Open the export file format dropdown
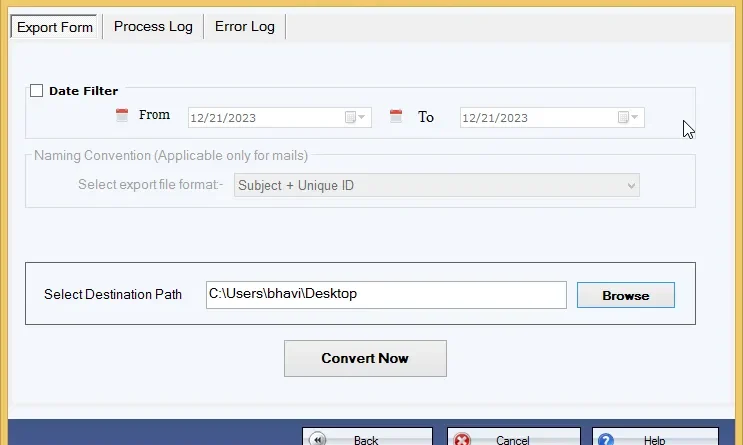 631,185
